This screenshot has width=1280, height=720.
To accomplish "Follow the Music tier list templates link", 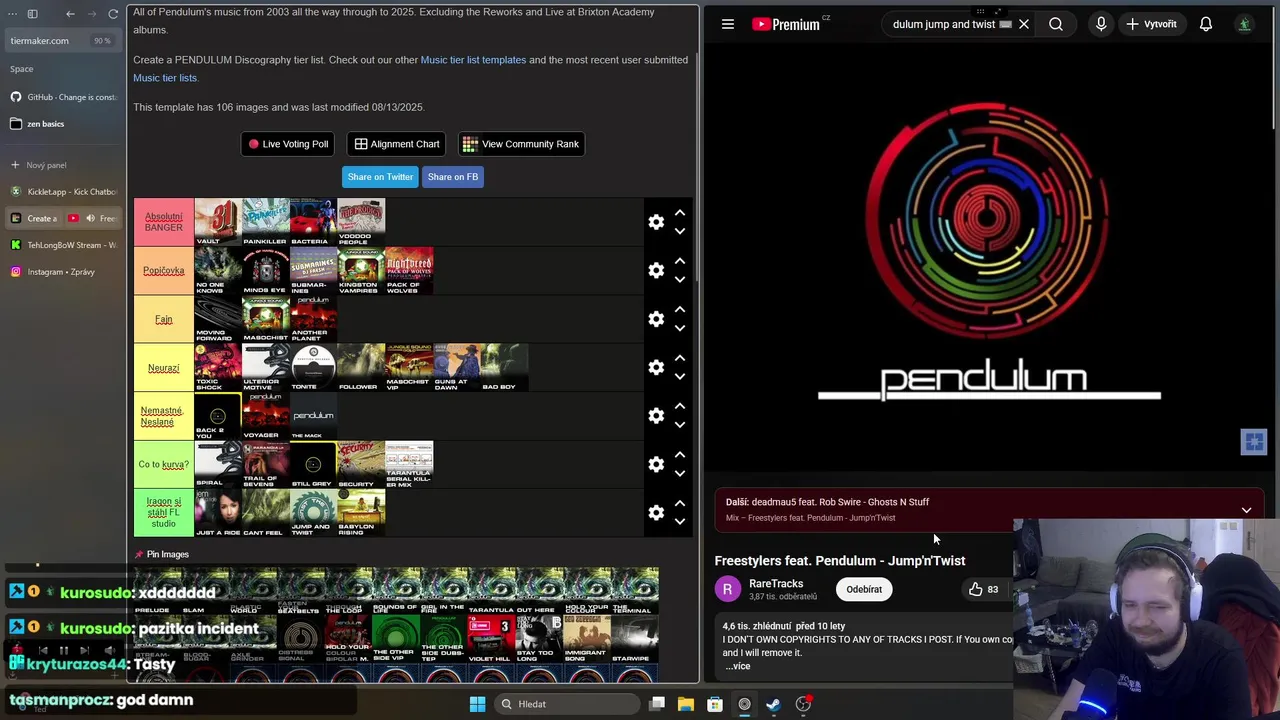I will click(473, 60).
